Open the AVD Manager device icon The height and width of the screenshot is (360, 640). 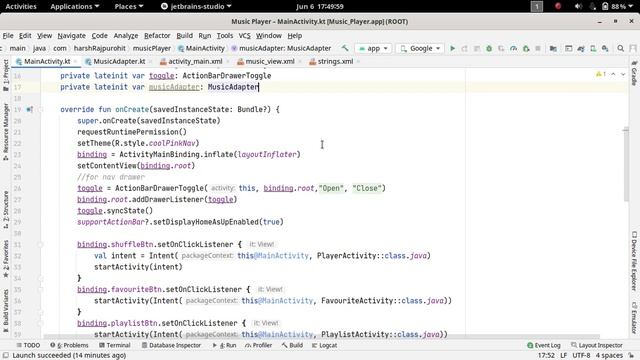(x=593, y=49)
